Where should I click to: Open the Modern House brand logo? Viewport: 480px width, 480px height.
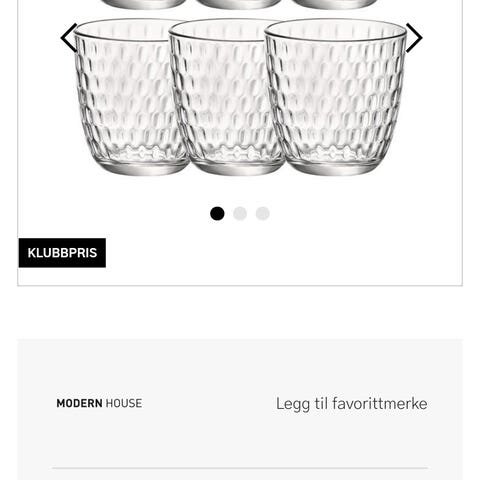[99, 403]
